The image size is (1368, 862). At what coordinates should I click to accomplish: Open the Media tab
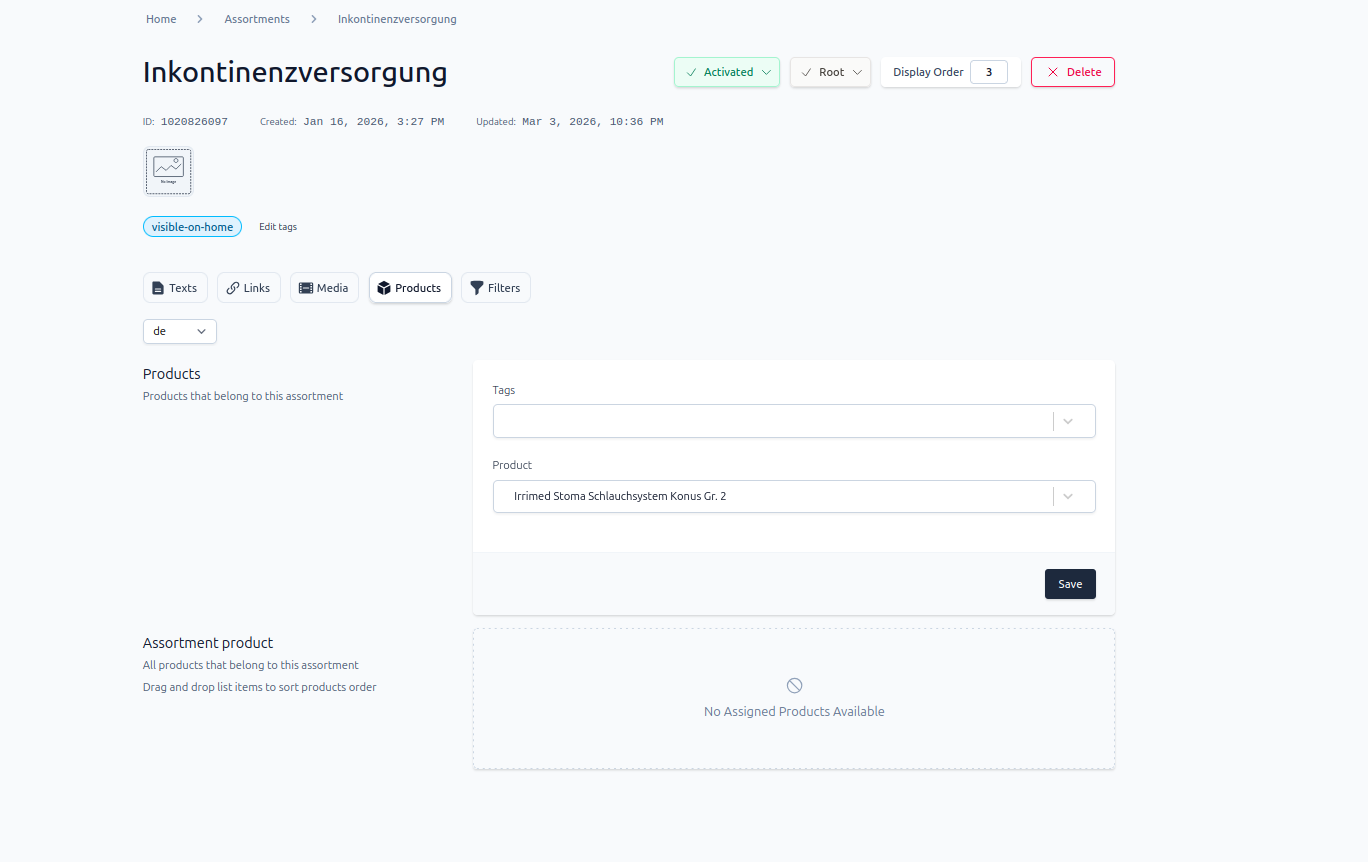[x=324, y=288]
